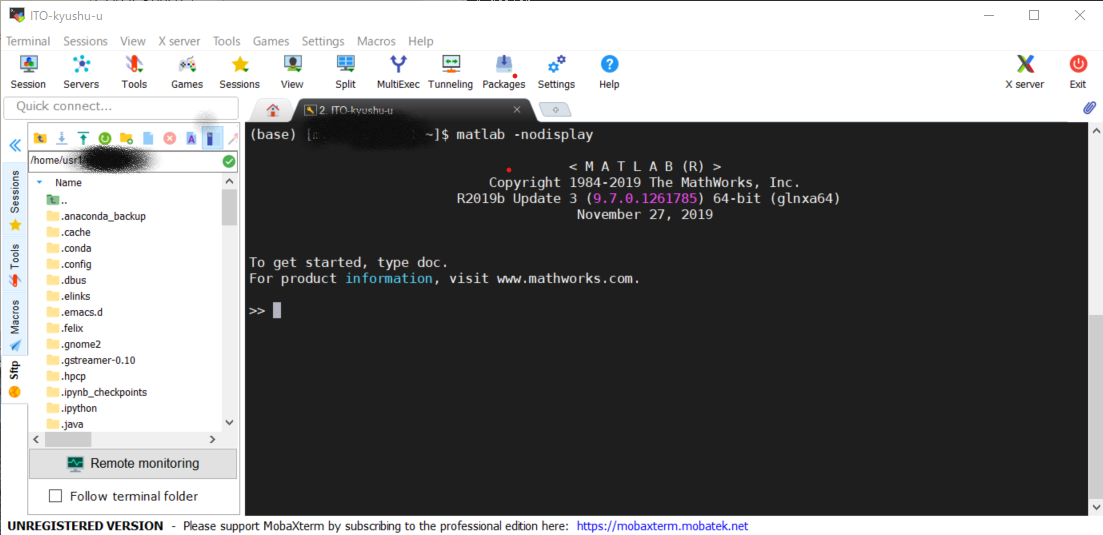The height and width of the screenshot is (535, 1103).
Task: Select the Macros vertical sidebar tab
Action: click(15, 323)
